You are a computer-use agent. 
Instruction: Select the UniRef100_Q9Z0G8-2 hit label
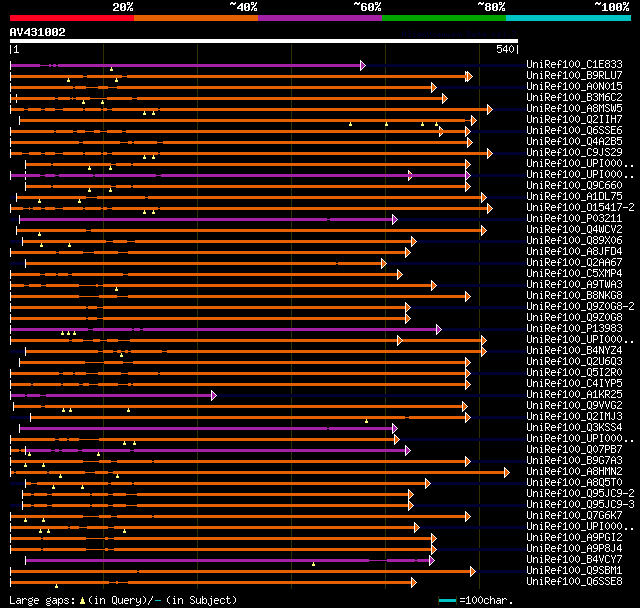coord(580,307)
